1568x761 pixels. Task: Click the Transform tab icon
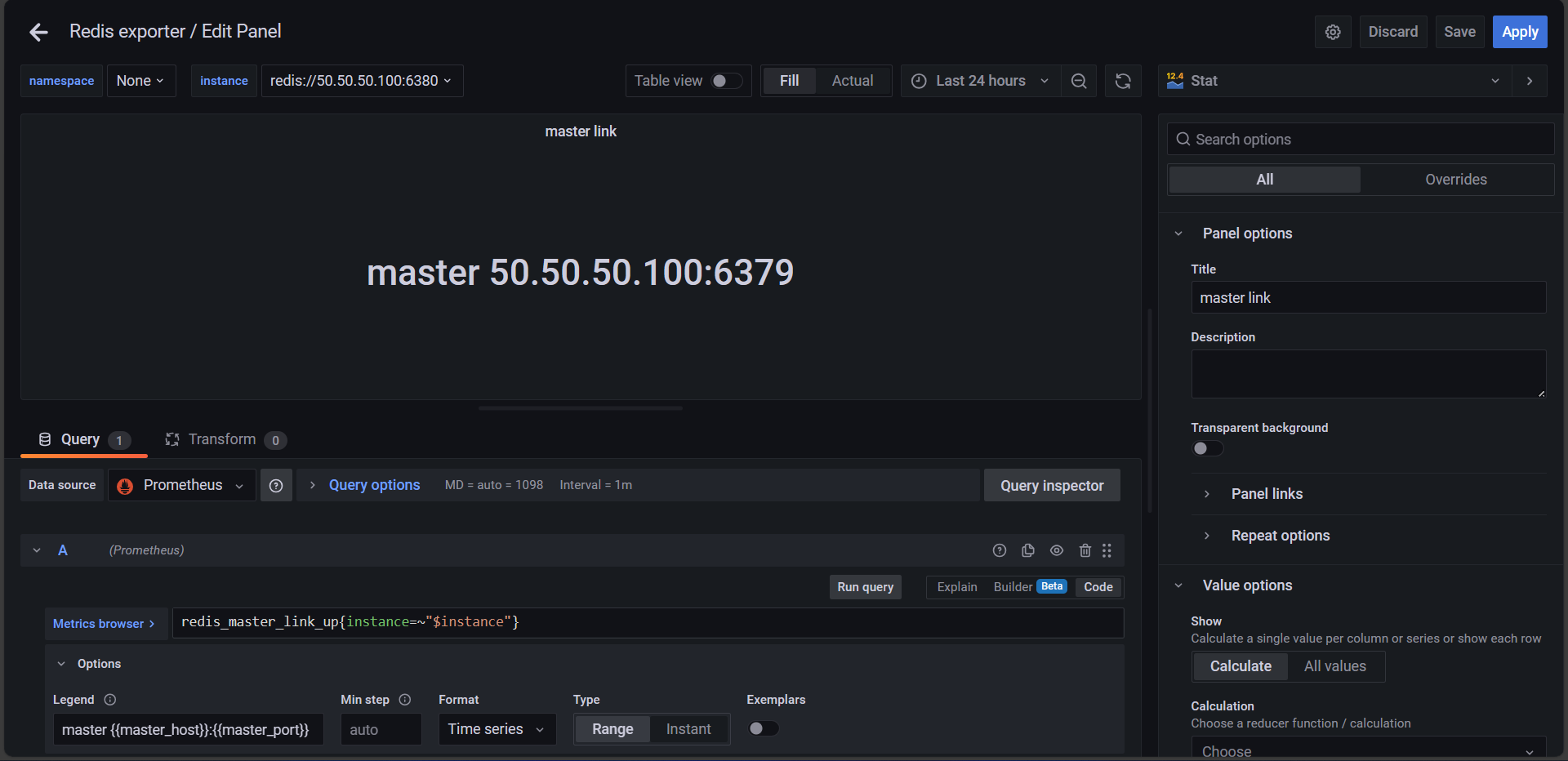[172, 439]
